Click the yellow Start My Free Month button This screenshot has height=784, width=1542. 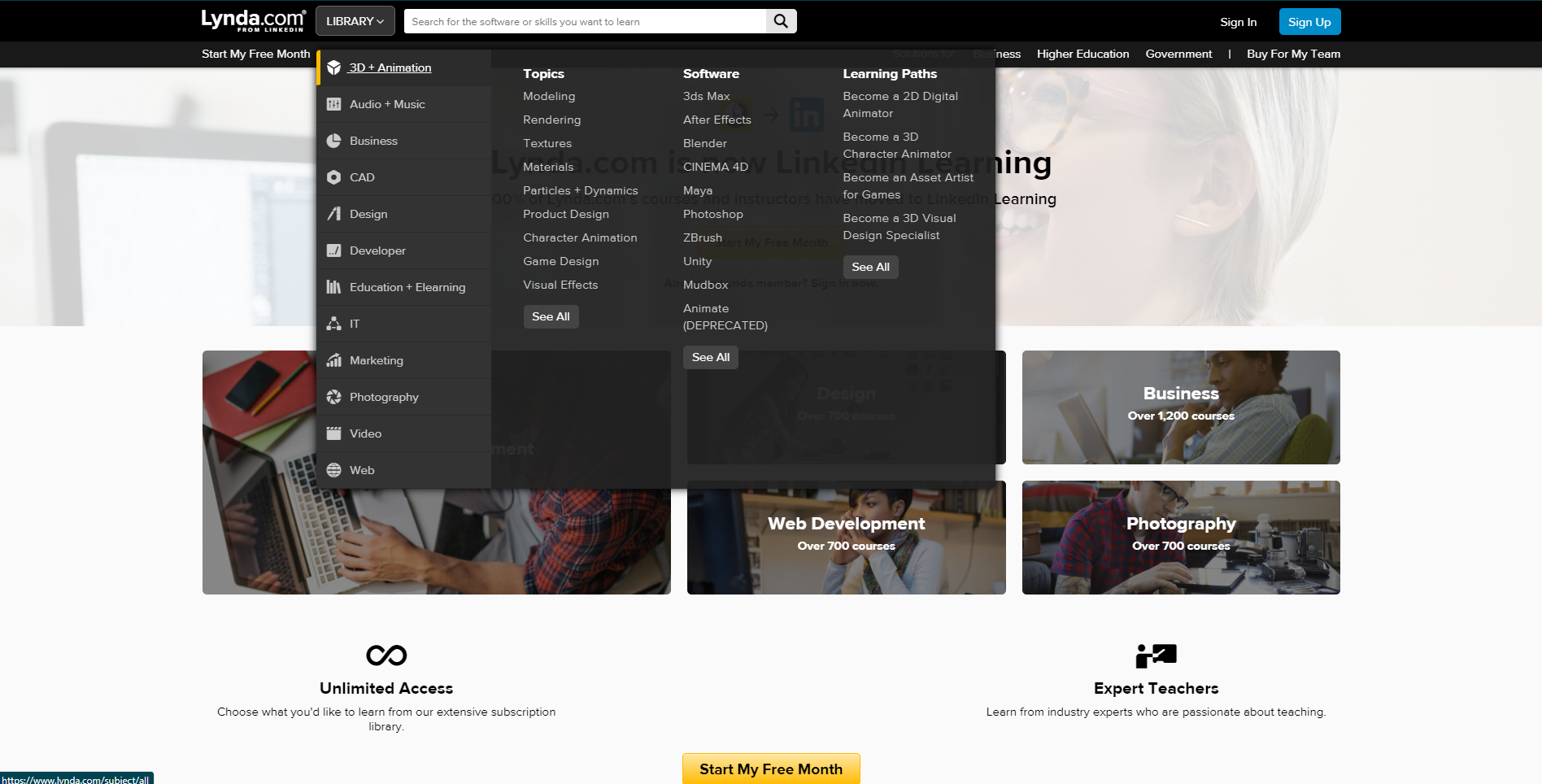[x=771, y=769]
